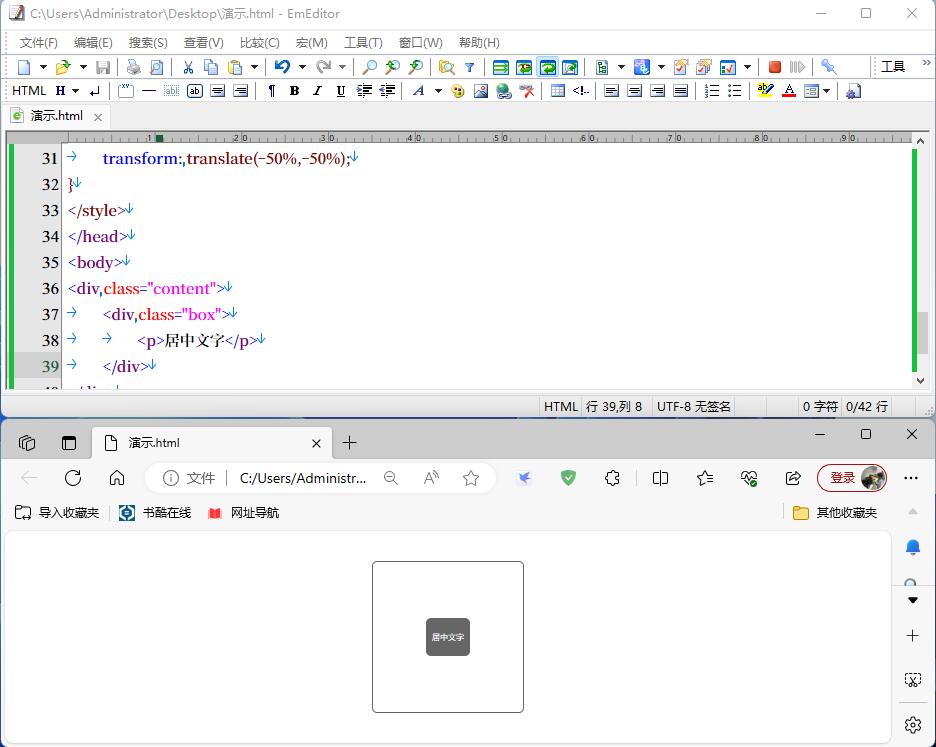Click the 登录 sign-in button in Edge
Image resolution: width=936 pixels, height=747 pixels.
coord(852,478)
